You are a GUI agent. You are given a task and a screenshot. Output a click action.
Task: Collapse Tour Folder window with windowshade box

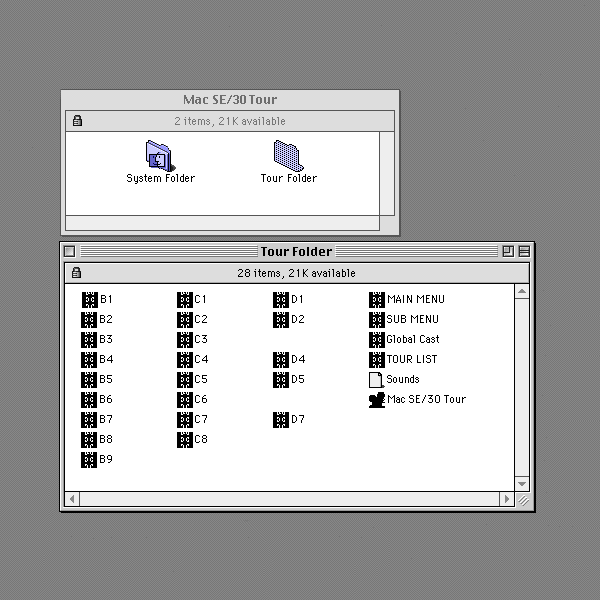coord(523,251)
